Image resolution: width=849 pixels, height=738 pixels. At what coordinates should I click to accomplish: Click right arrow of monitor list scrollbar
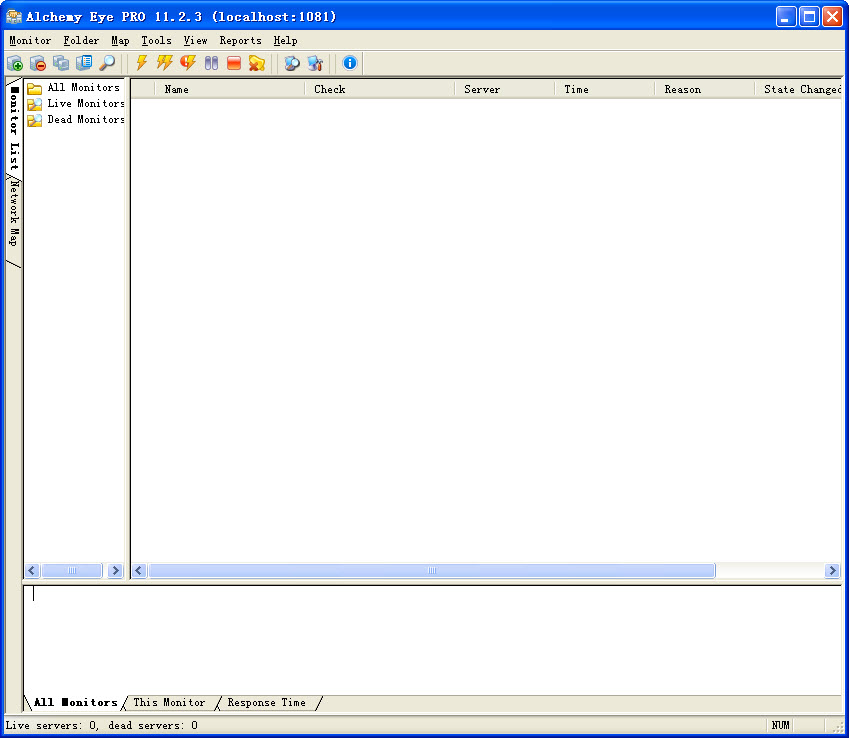point(832,571)
